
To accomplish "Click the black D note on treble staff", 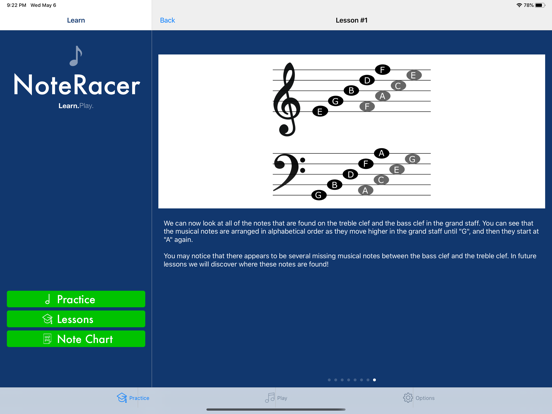I will click(x=367, y=80).
